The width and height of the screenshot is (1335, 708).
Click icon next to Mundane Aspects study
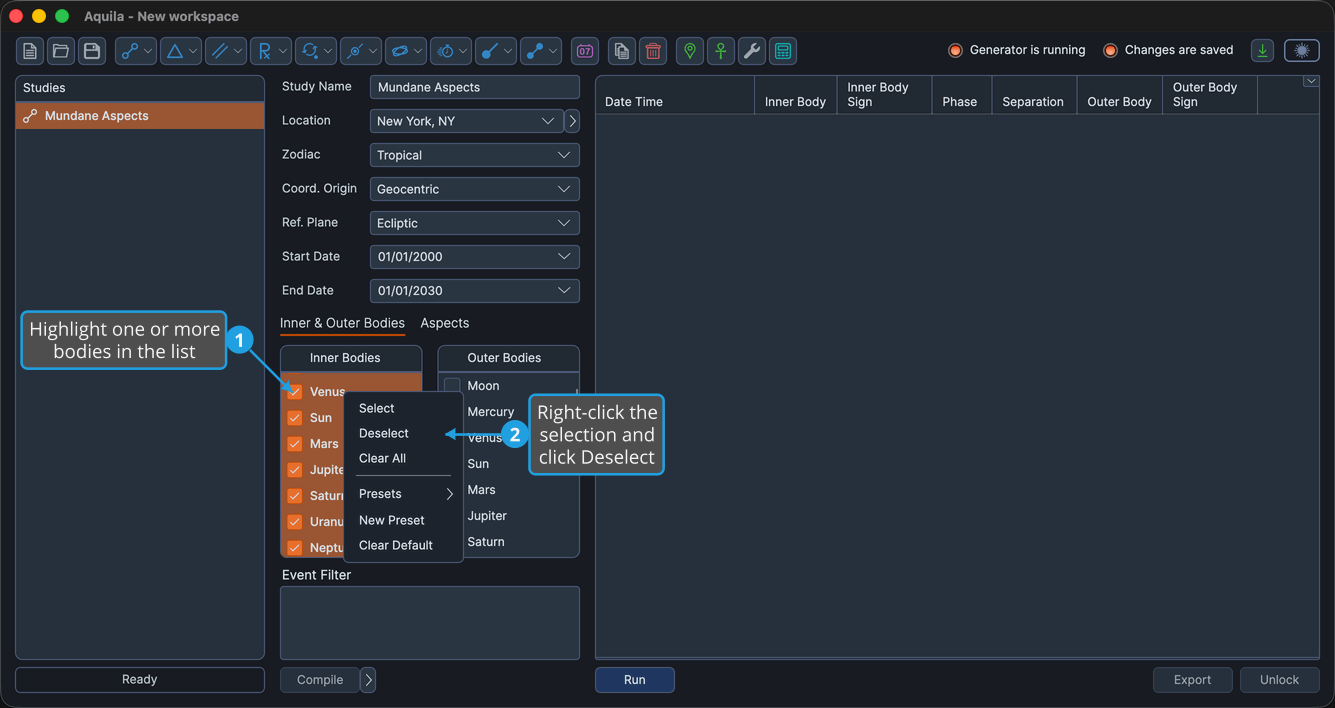pyautogui.click(x=30, y=116)
